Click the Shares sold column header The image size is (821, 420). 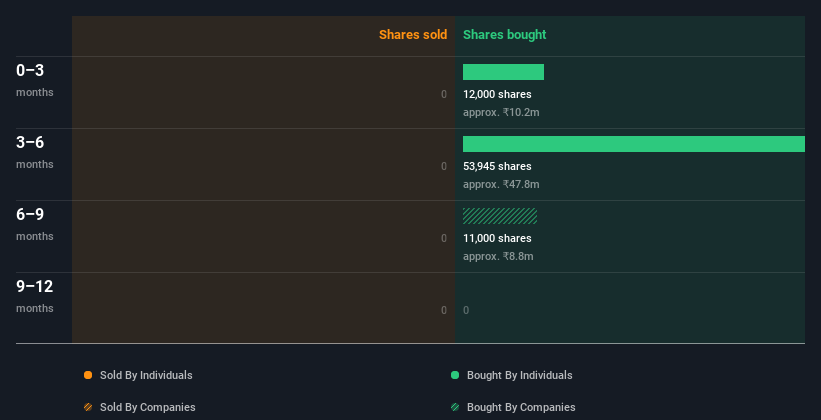pyautogui.click(x=413, y=35)
